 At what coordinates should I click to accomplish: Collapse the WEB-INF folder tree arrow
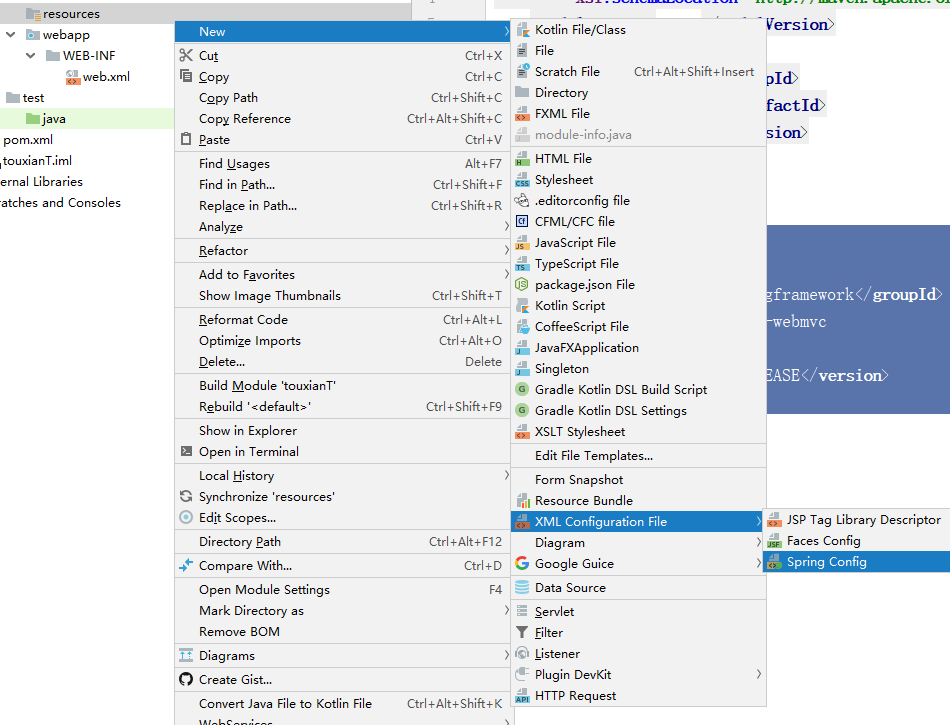pyautogui.click(x=31, y=56)
